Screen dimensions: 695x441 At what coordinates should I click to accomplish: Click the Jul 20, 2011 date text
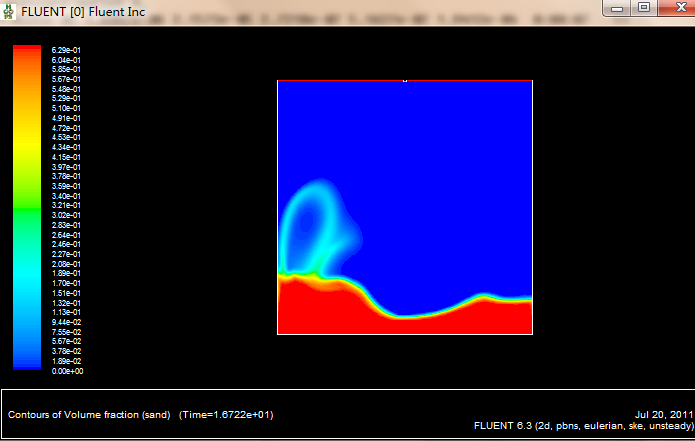tap(662, 414)
